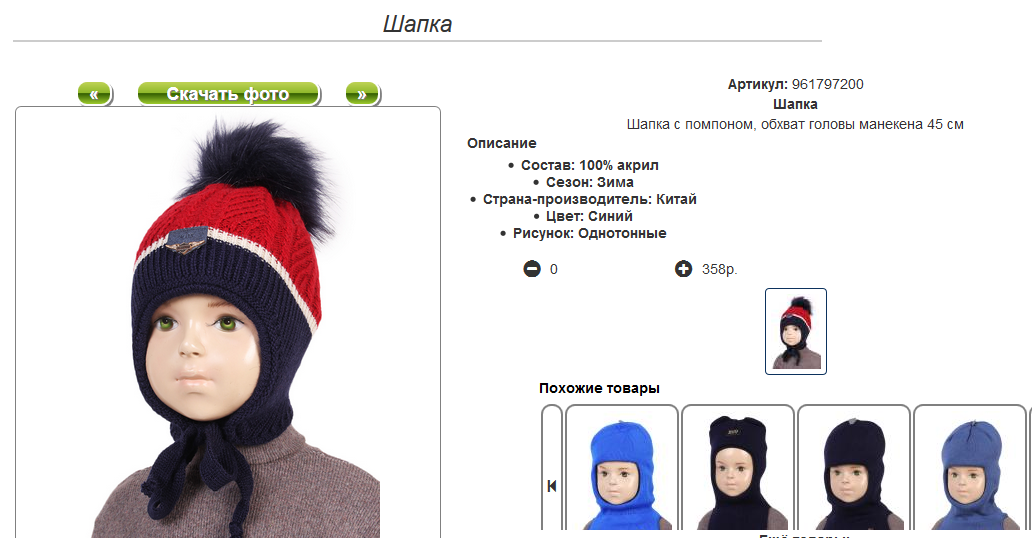Jump to first item in similar products carousel
Screen dimensions: 1032x538
tap(552, 485)
